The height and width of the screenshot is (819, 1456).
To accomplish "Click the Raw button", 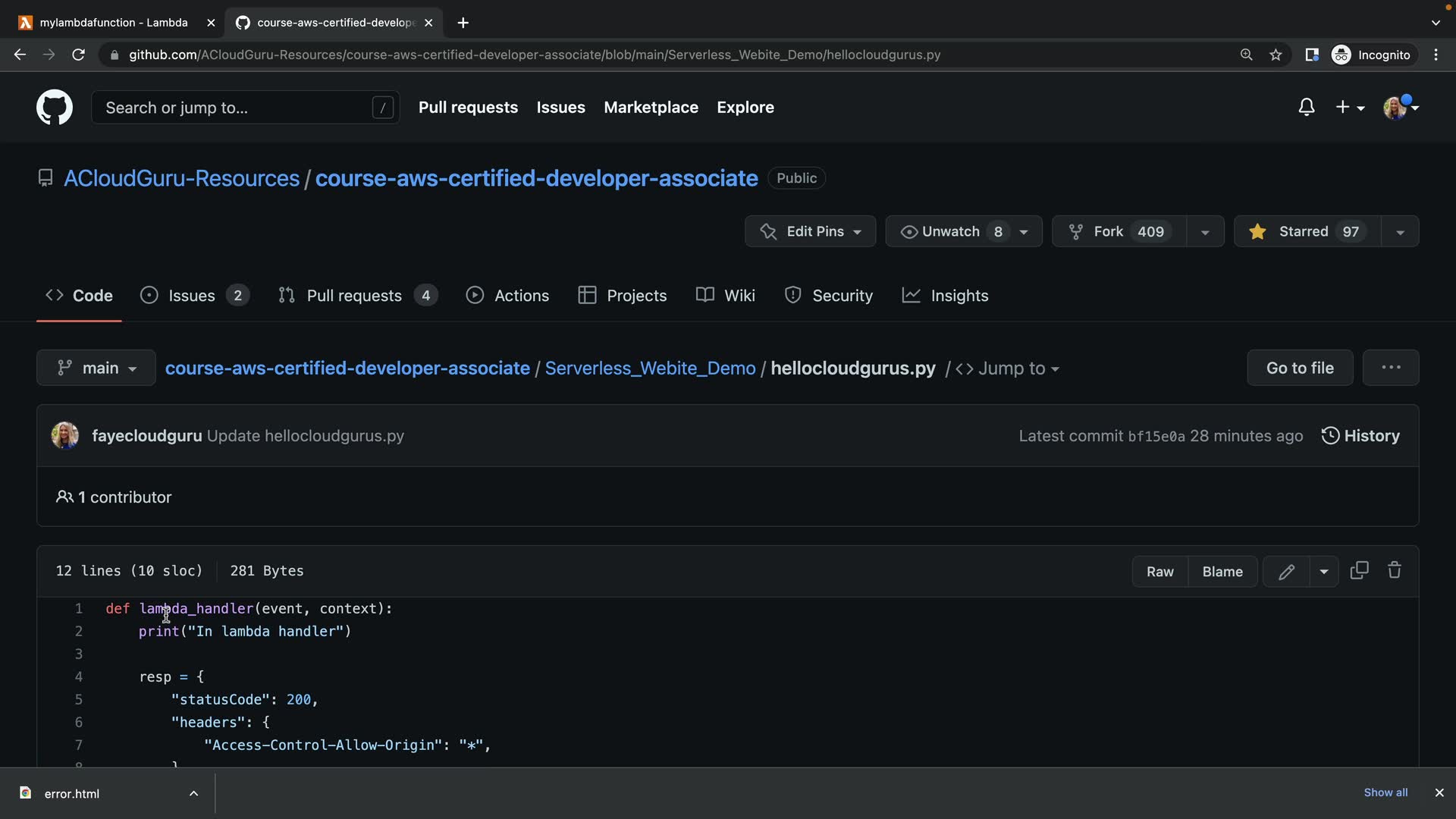I will tap(1159, 572).
